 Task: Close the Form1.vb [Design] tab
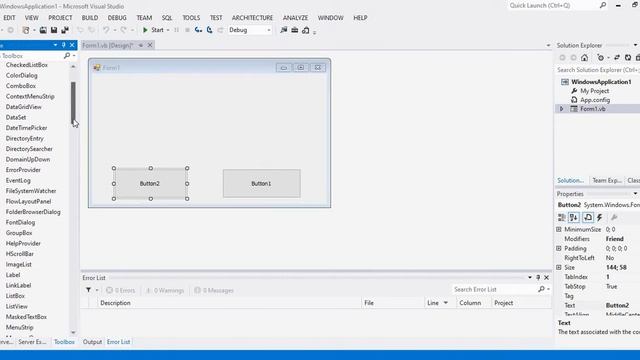150,45
